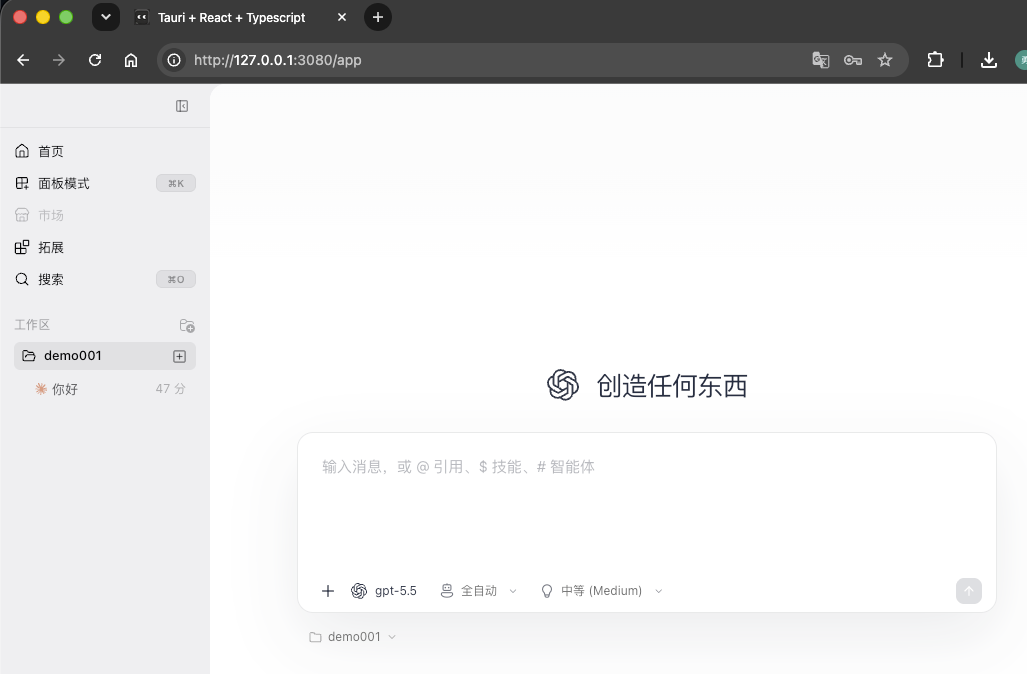1027x674 pixels.
Task: Open the demo001 folder dropdown below input
Action: click(352, 637)
